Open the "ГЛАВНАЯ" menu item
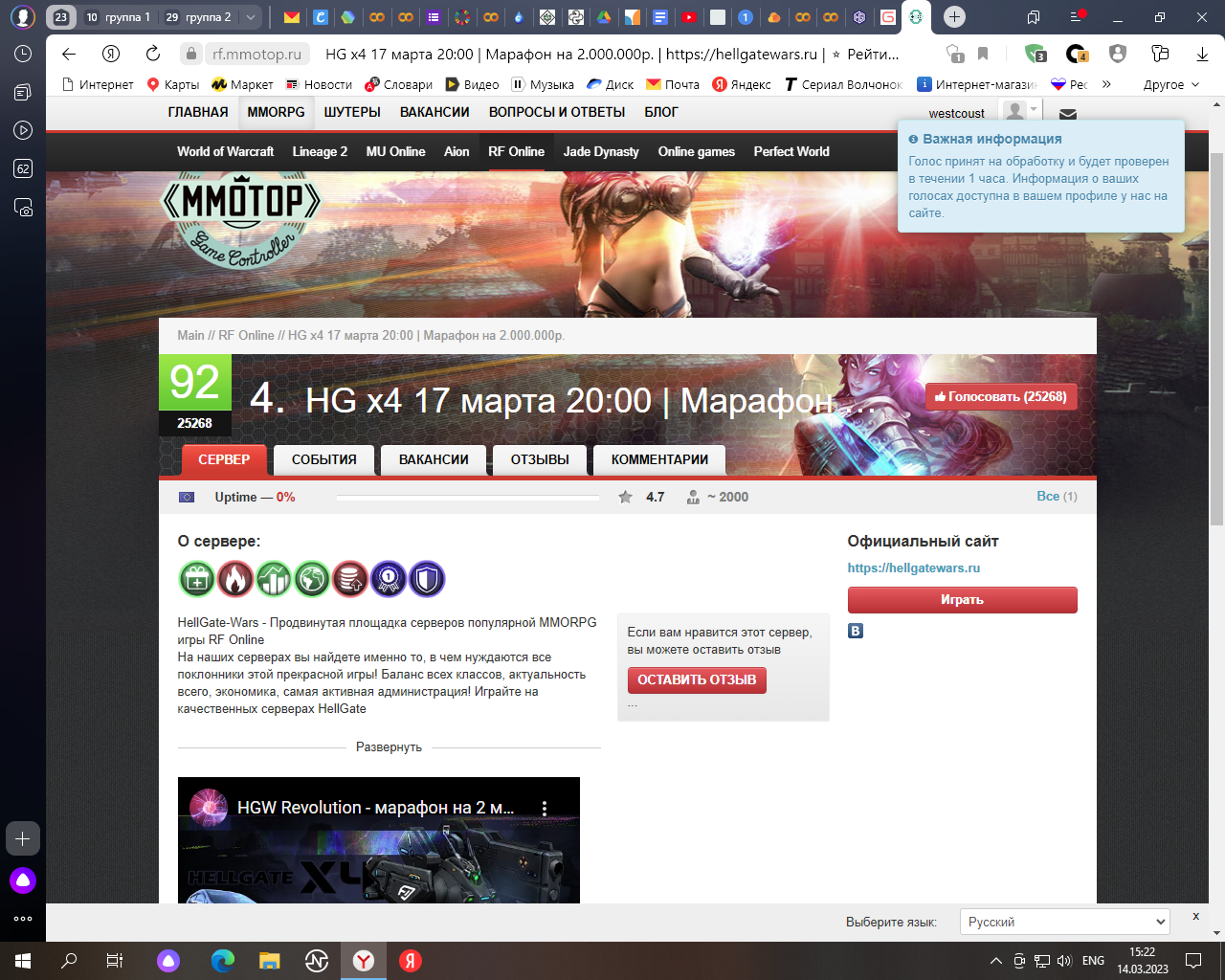Screen dimensions: 1225x980 pos(198,112)
